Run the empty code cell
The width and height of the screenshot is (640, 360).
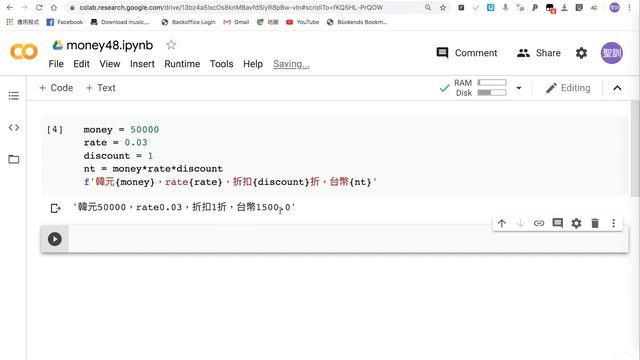pyautogui.click(x=55, y=239)
